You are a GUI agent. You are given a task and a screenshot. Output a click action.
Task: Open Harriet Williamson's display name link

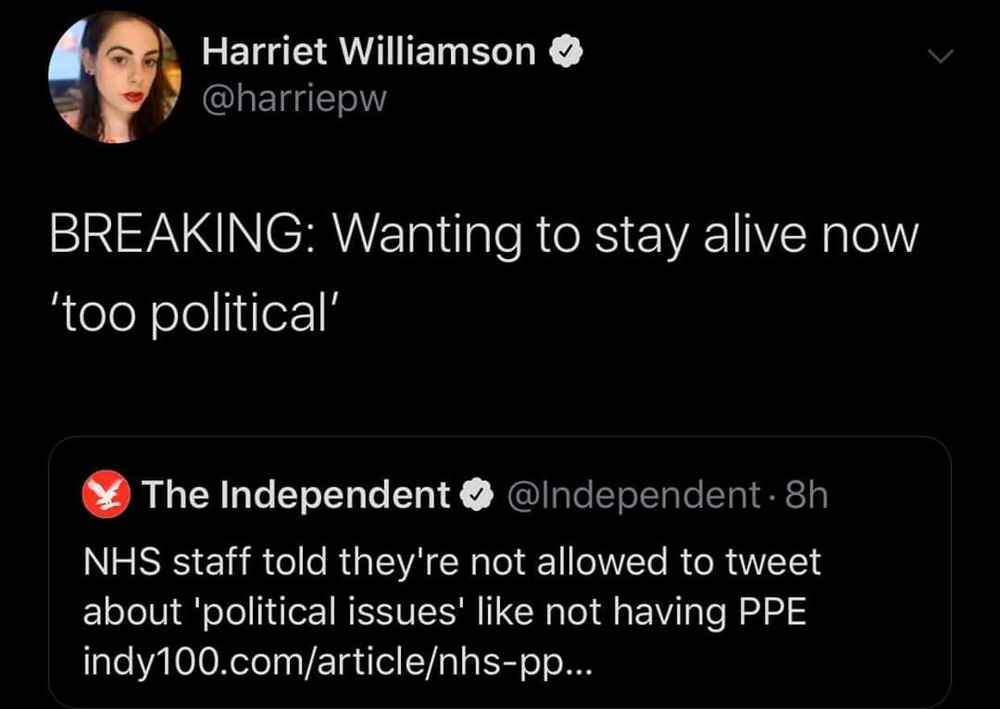(368, 54)
